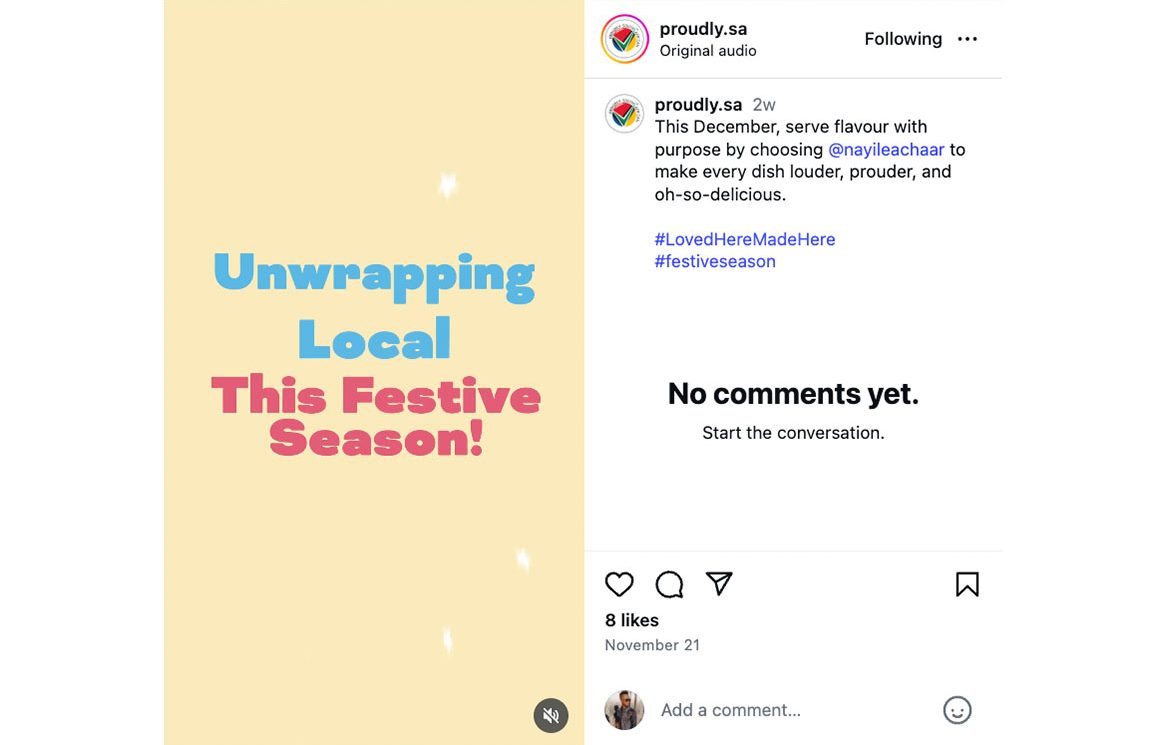Open the three-dots more options menu
1166x745 pixels.
tap(967, 39)
